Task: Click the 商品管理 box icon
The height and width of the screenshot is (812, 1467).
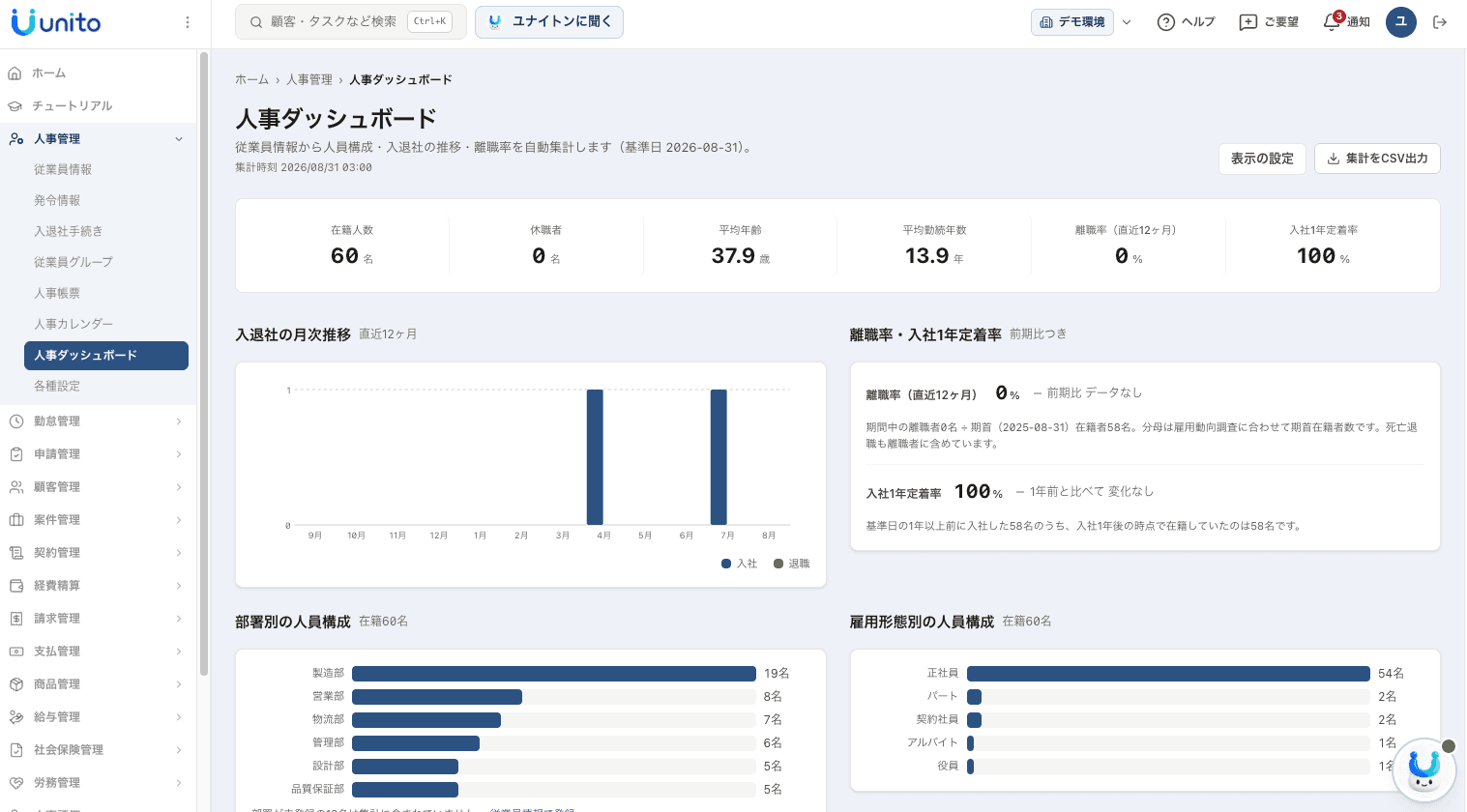Action: (15, 684)
